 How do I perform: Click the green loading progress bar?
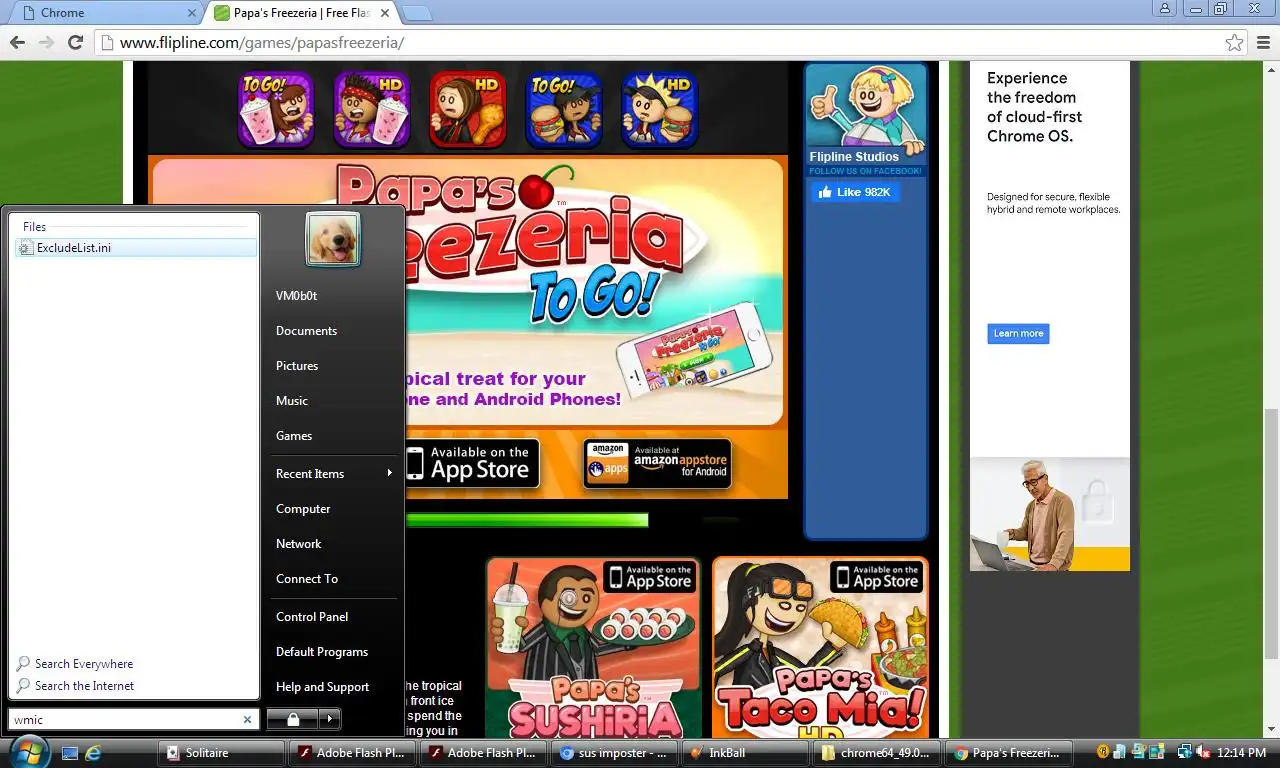point(526,520)
